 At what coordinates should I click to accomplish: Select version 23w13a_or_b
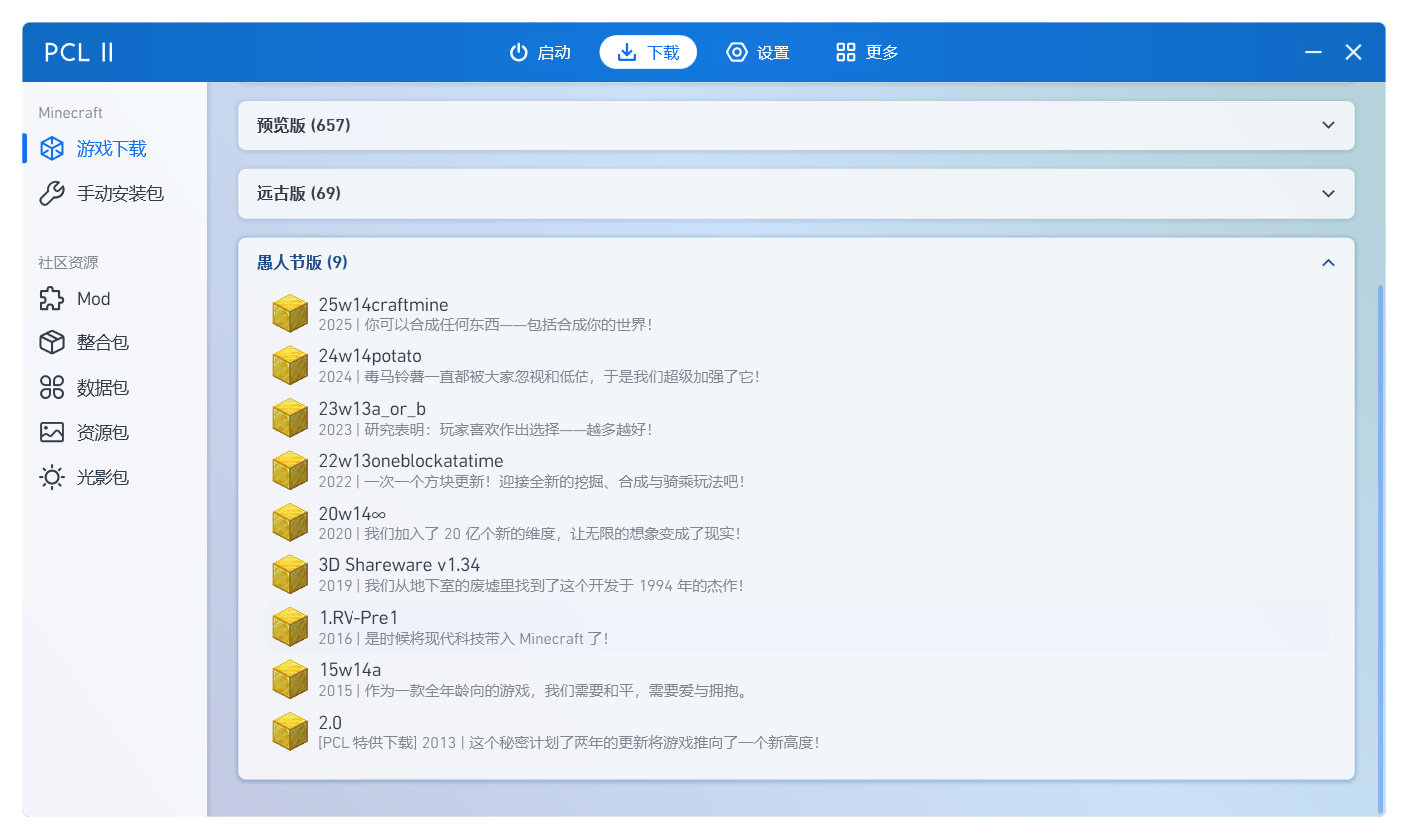(x=796, y=418)
